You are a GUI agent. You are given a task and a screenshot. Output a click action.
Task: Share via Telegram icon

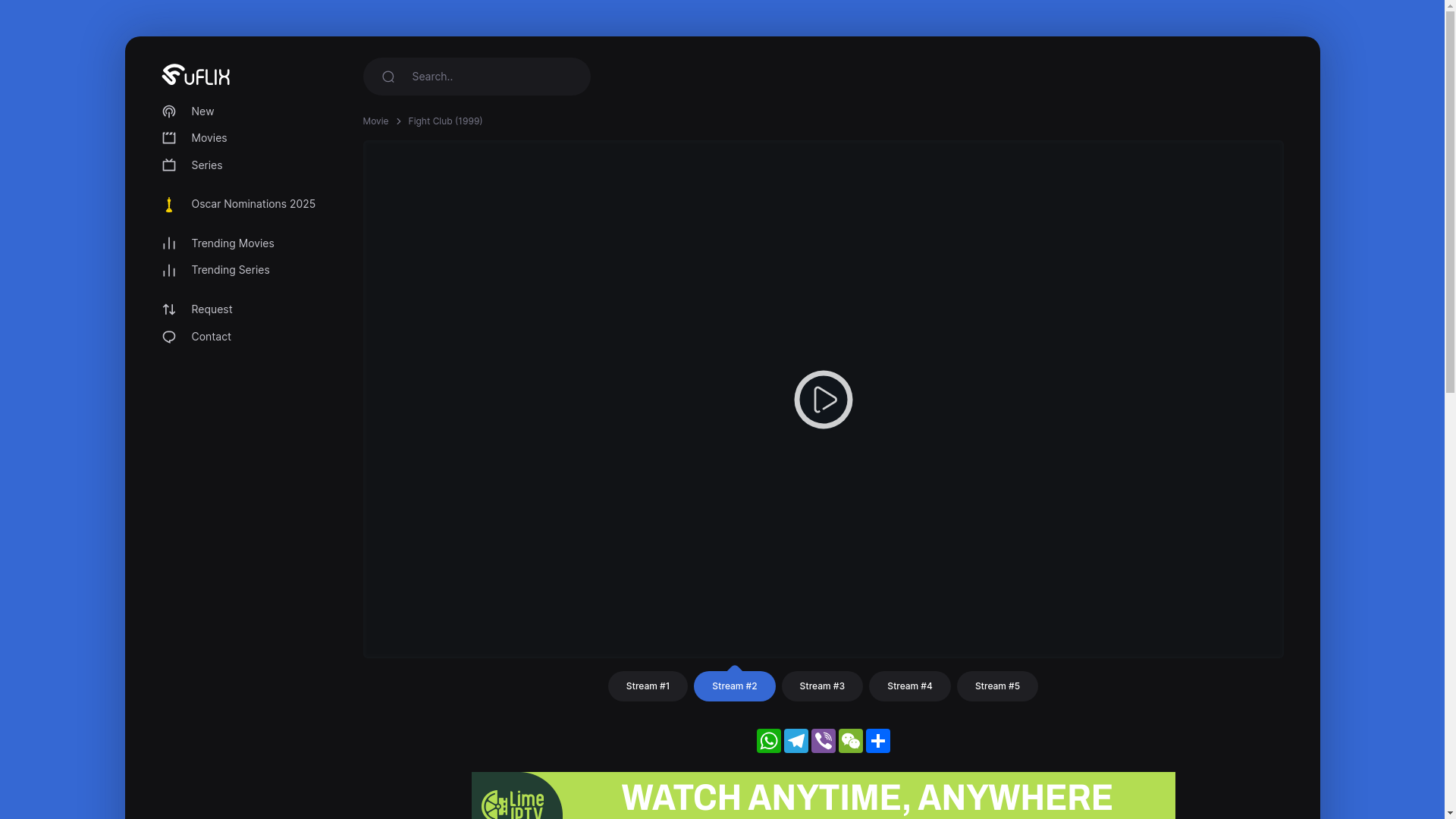796,741
